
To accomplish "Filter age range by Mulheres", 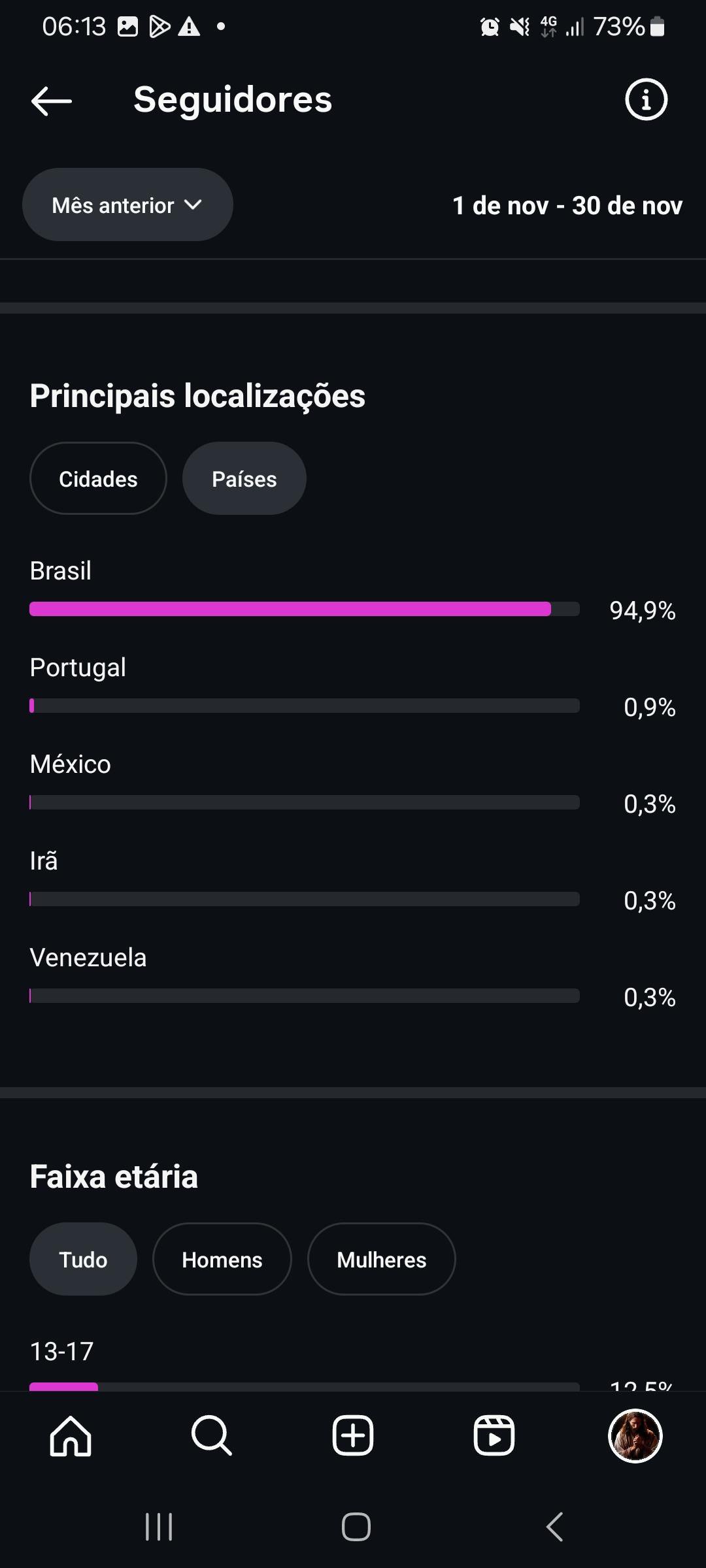I will coord(381,1260).
